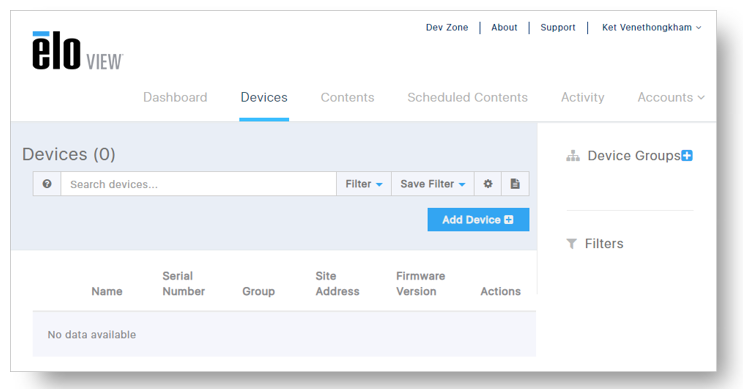
Task: Click the About link
Action: [x=504, y=27]
